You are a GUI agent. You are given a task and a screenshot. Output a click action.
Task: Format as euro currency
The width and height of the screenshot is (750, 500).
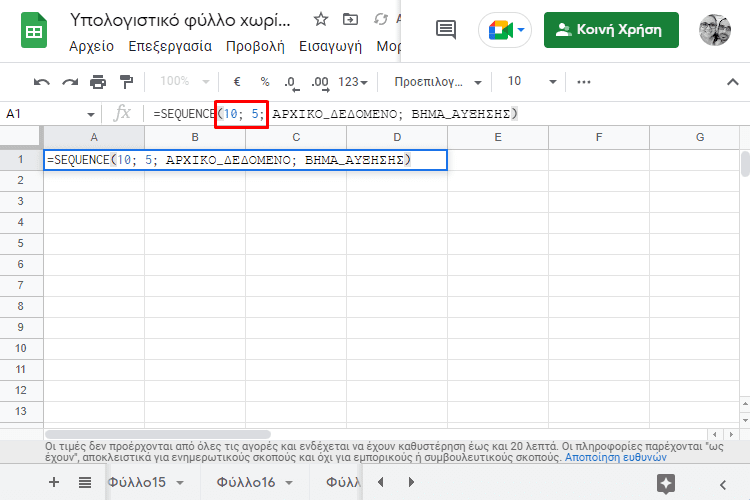coord(237,82)
